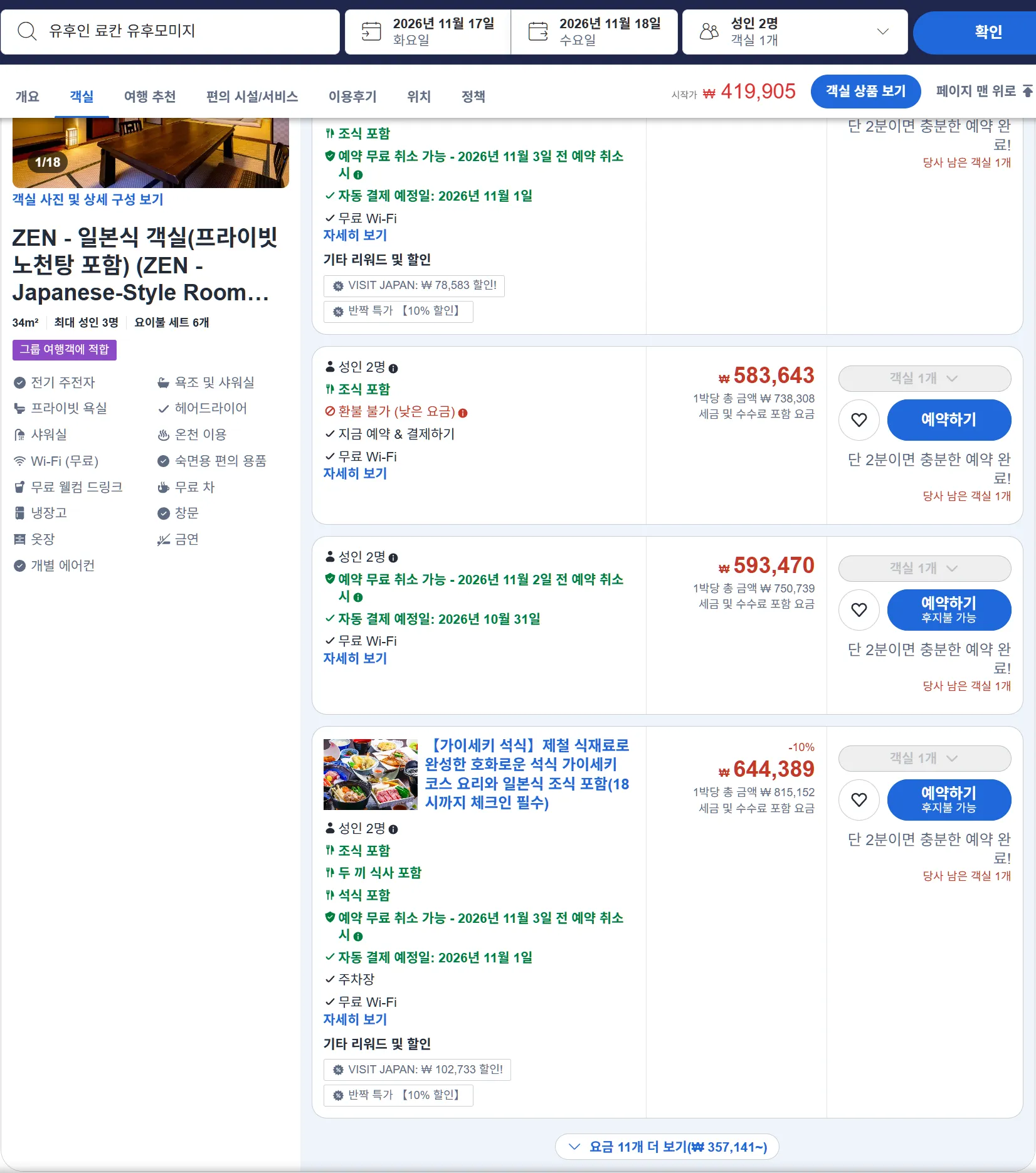Click VISIT JAPAN ₩78,583 discount badge

(x=414, y=286)
